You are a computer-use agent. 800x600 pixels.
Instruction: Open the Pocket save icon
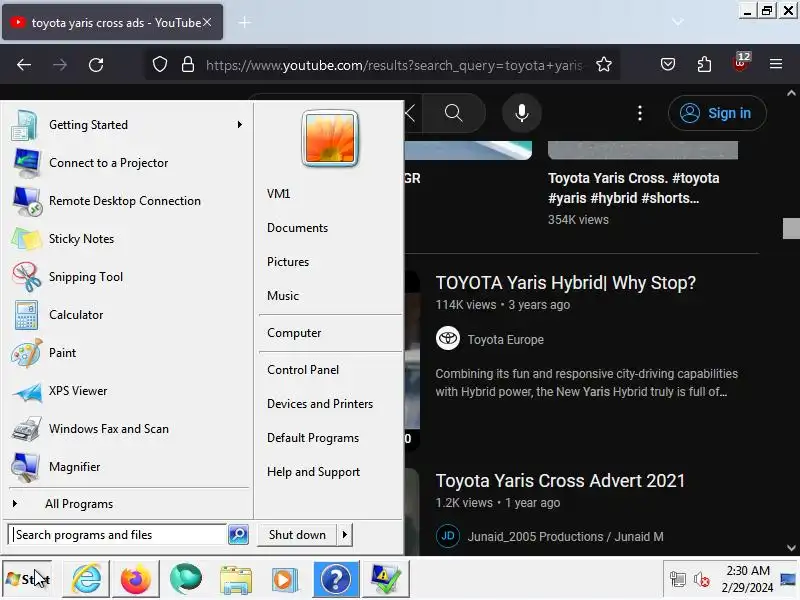coord(668,64)
